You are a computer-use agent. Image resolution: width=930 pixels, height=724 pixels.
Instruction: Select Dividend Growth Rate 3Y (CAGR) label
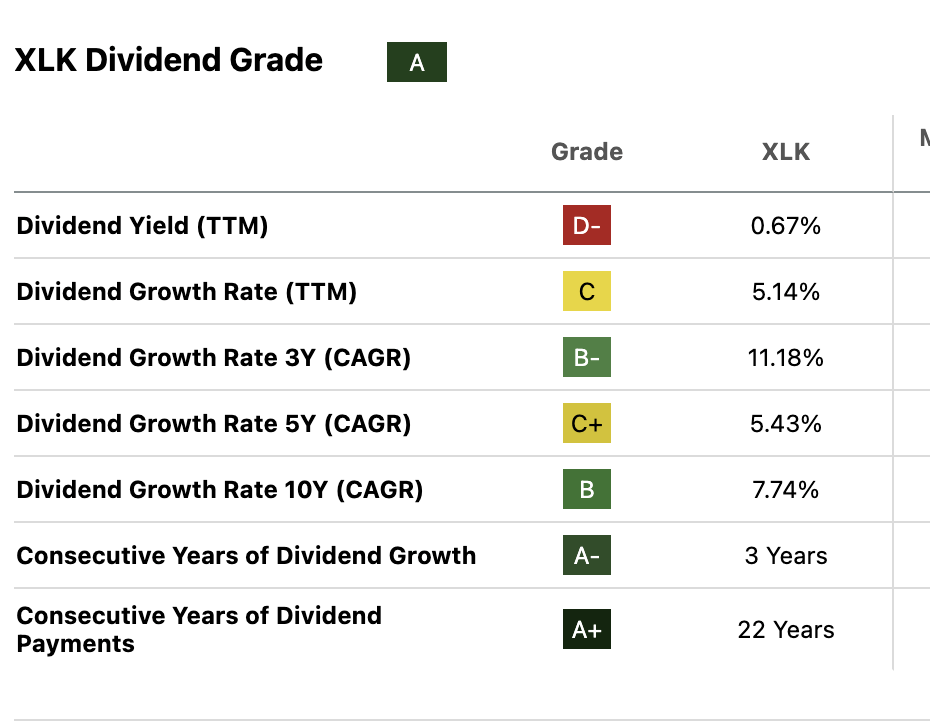(x=214, y=358)
